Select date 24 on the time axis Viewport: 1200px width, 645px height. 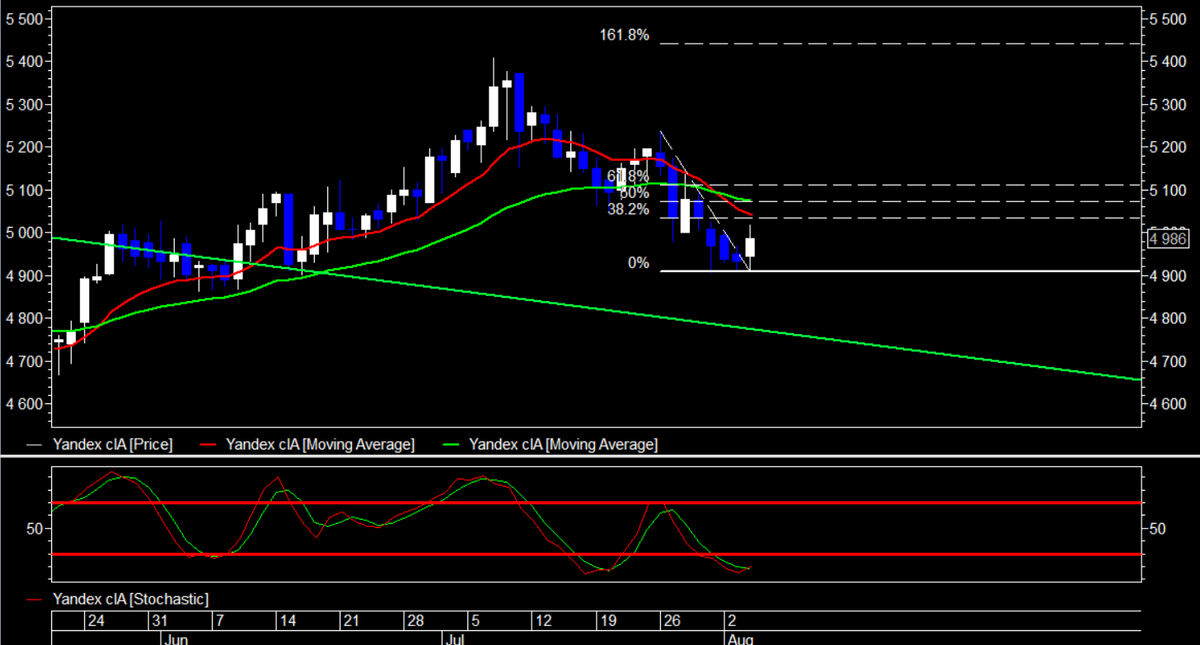point(96,621)
